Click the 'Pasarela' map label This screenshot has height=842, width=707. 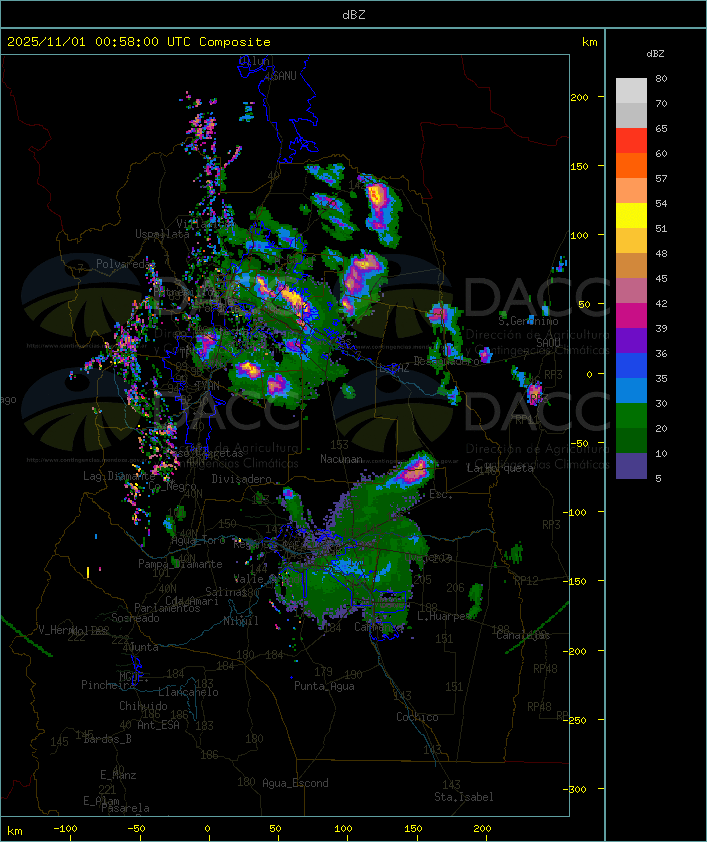pos(125,808)
